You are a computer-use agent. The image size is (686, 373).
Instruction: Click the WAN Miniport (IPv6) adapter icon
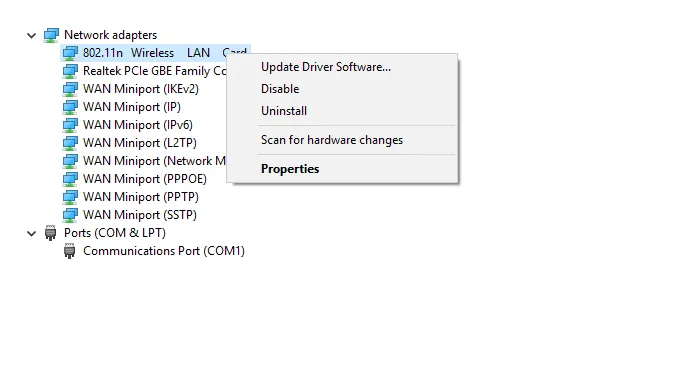70,125
